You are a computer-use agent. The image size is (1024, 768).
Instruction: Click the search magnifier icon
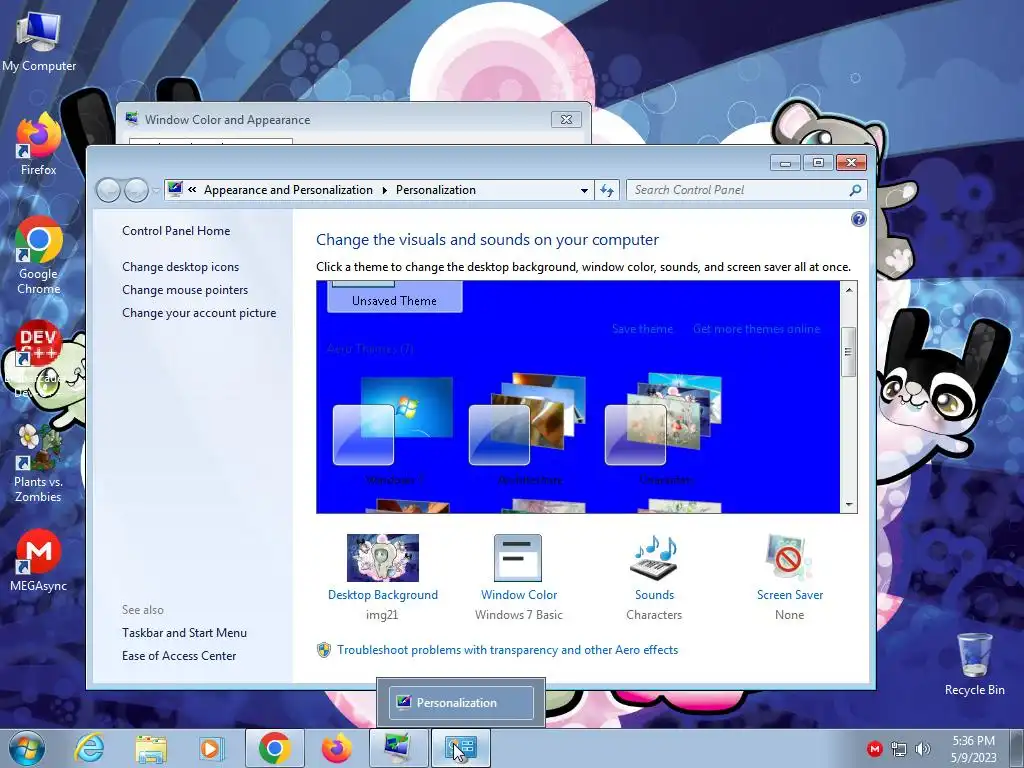[855, 190]
